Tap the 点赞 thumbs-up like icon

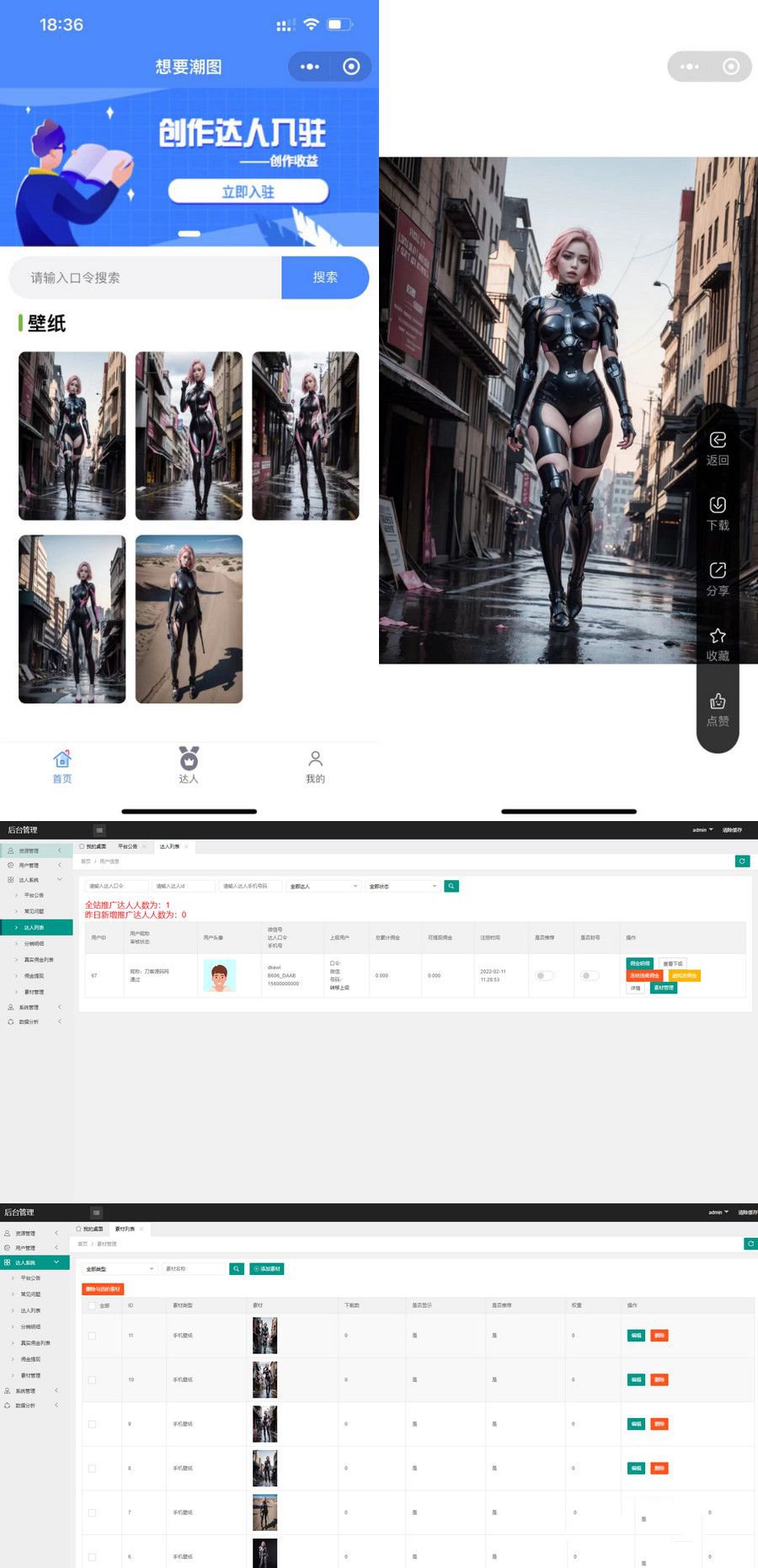pyautogui.click(x=718, y=701)
